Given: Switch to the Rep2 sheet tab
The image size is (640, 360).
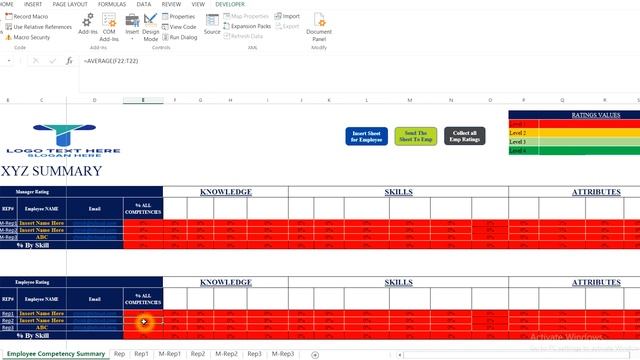Looking at the screenshot, I should click(198, 354).
